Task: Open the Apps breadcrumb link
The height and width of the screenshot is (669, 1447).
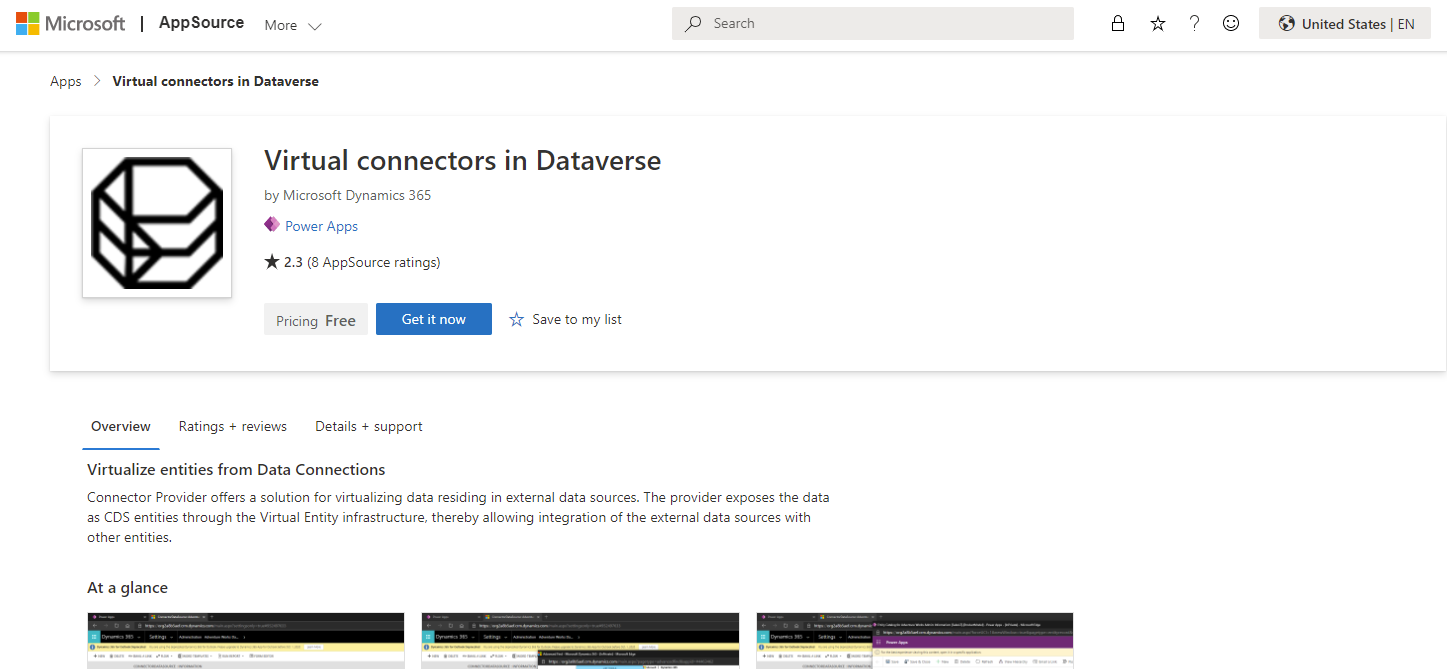Action: point(66,81)
